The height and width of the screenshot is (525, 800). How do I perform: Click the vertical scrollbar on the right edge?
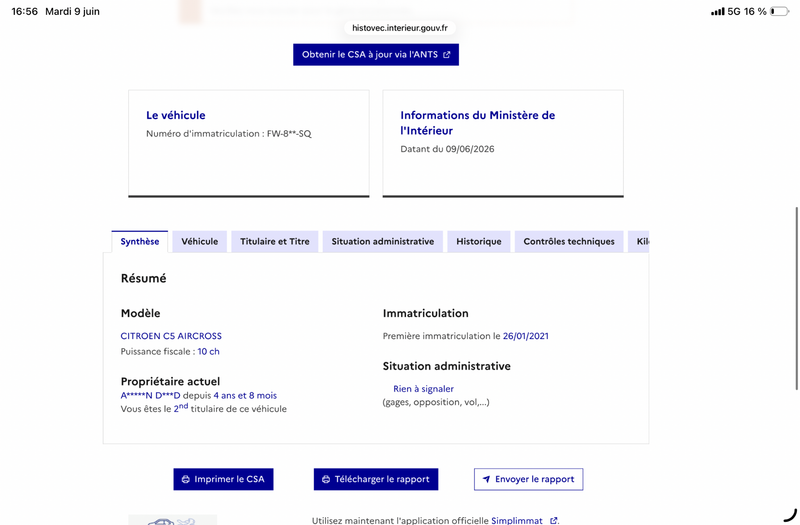tap(796, 298)
